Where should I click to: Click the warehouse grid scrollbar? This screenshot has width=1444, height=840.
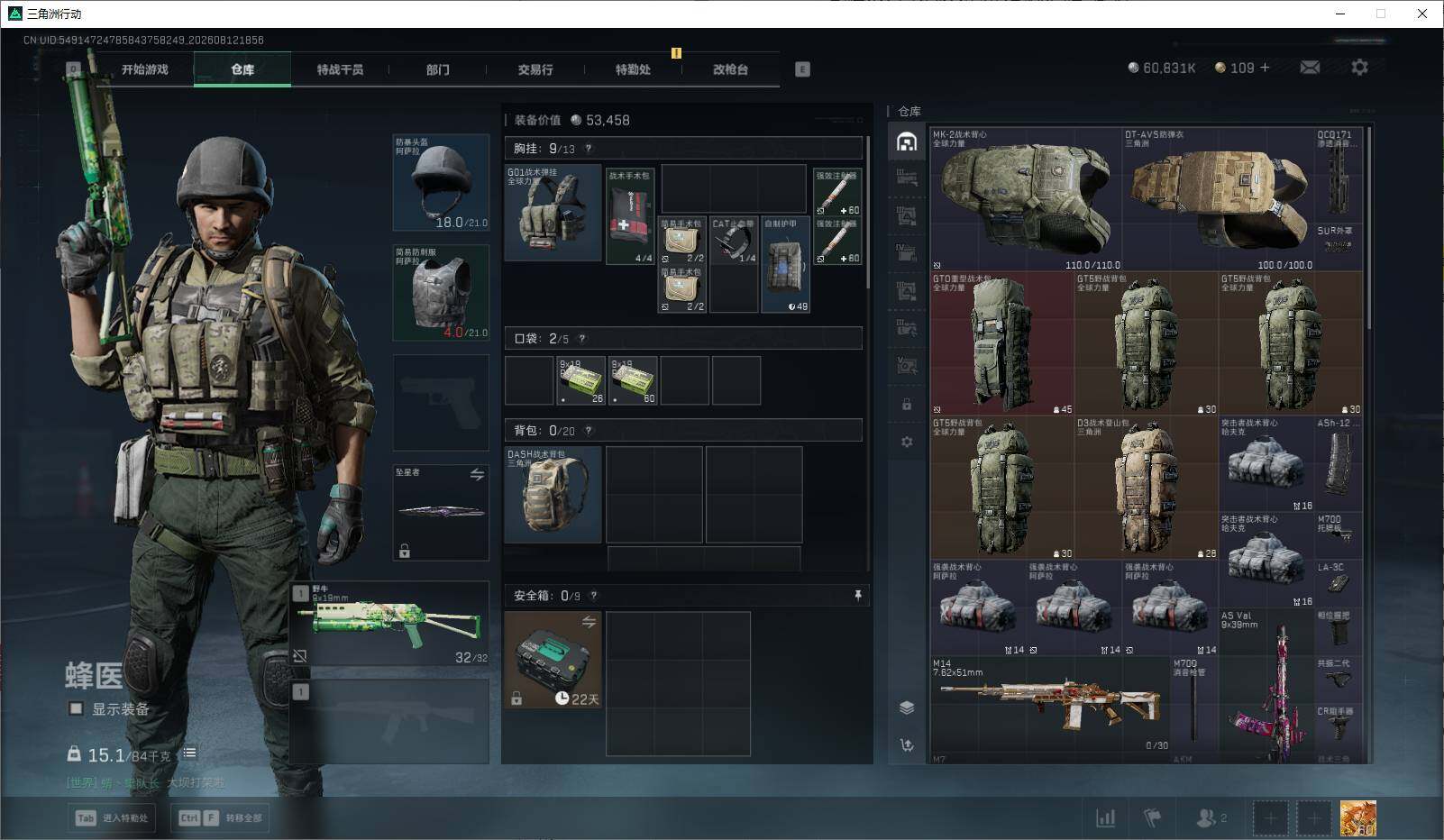pyautogui.click(x=1370, y=228)
